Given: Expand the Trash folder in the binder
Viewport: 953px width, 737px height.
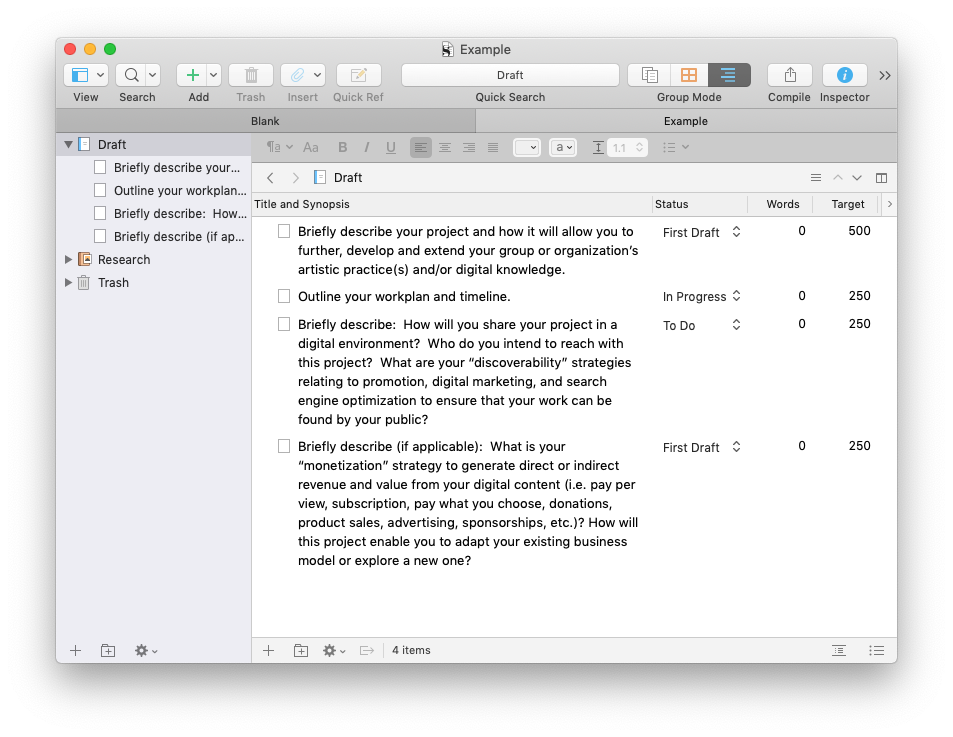Looking at the screenshot, I should tap(68, 283).
